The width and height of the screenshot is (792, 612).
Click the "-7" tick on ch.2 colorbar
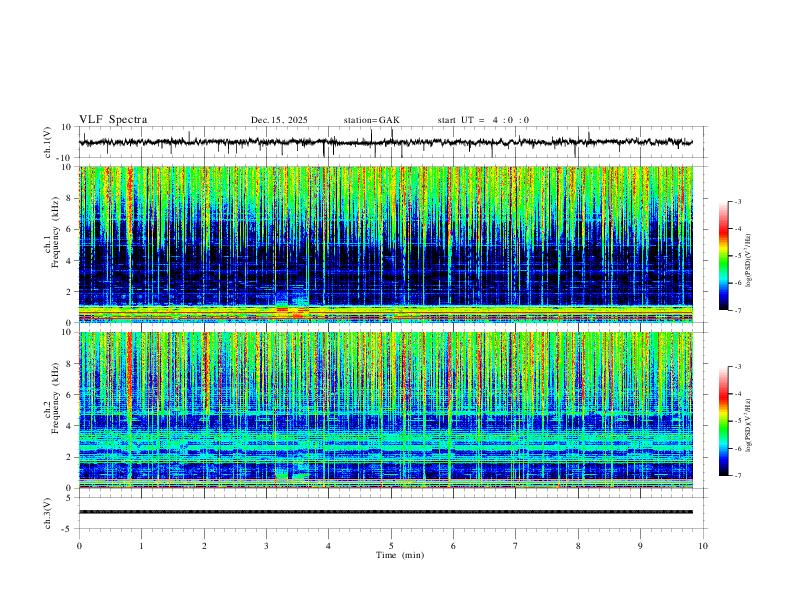(737, 476)
